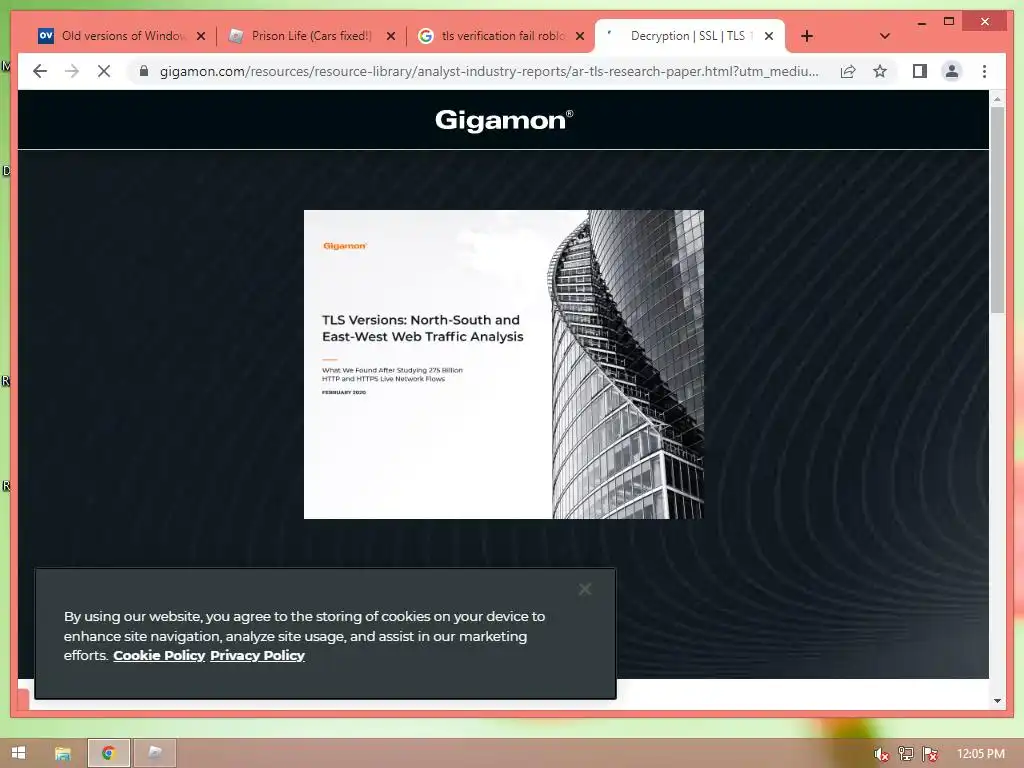Click the Chrome taskbar icon

(108, 753)
